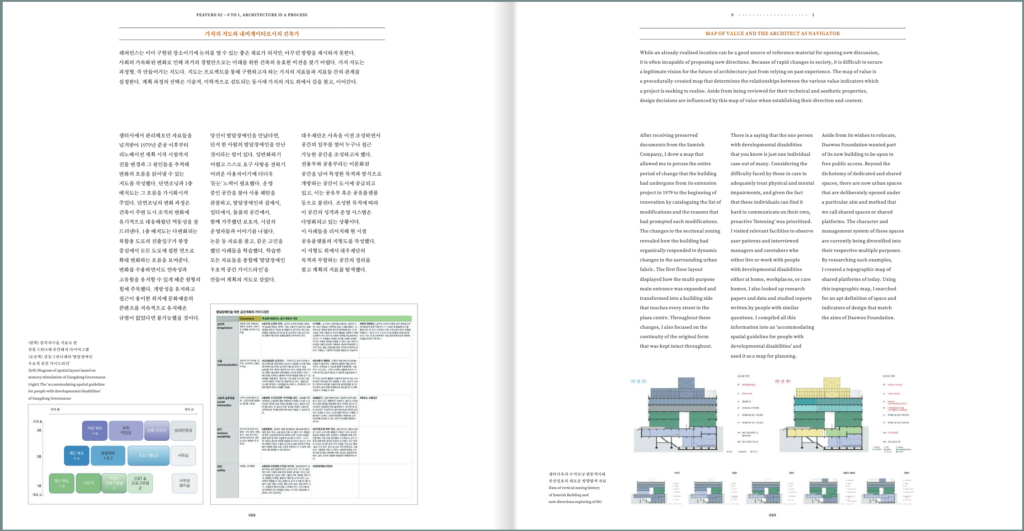Click the running header "FEATURE 02 – 0 TO 1, ARCHITECTURE IS A PROCESS"
The width and height of the screenshot is (1024, 531).
point(252,14)
